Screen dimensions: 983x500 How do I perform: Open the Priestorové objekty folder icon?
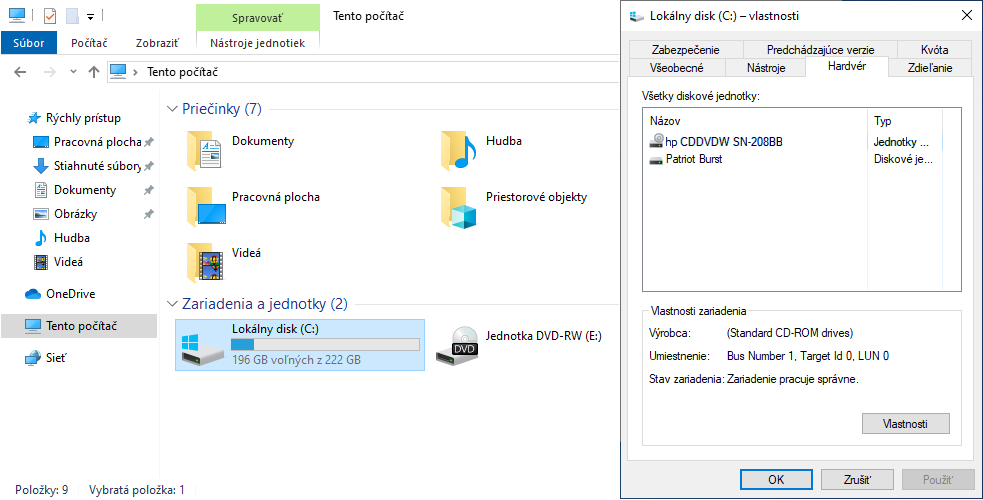click(458, 207)
